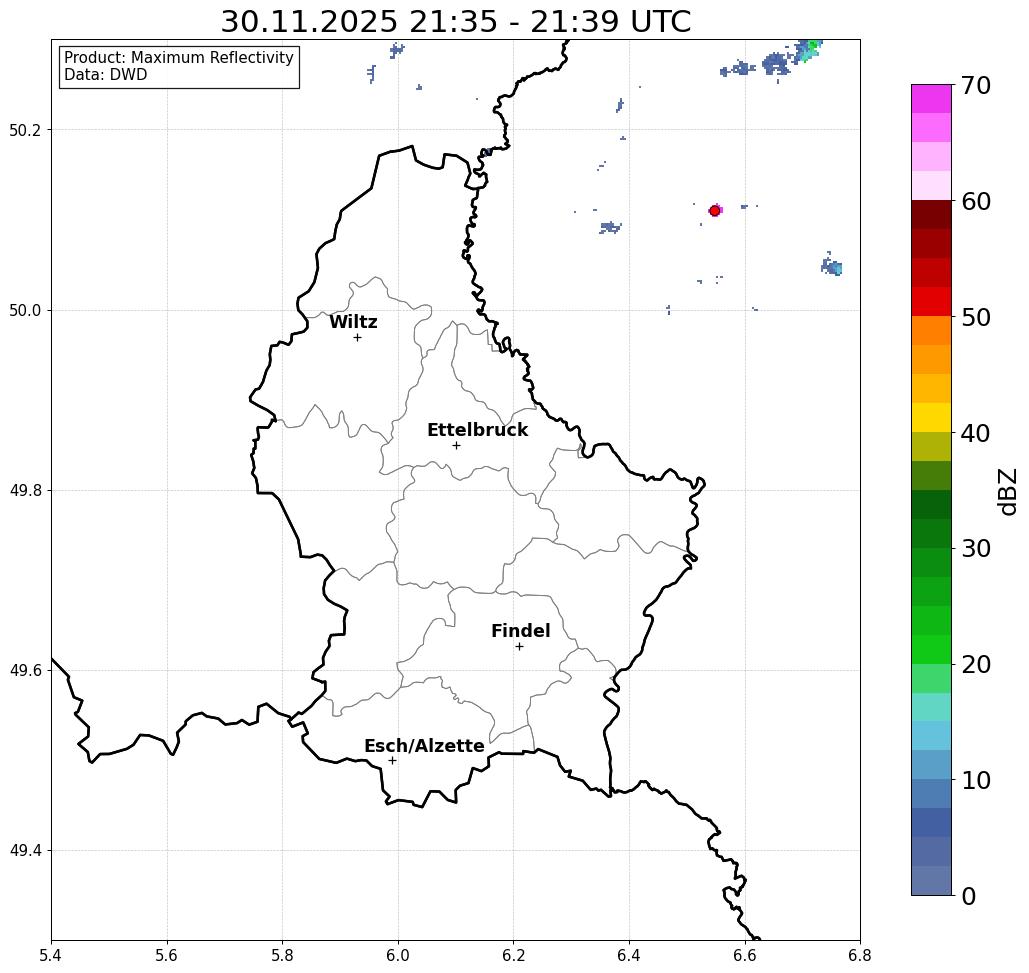Click the colorbar tick label 10
The image size is (1029, 973).
coord(975,780)
